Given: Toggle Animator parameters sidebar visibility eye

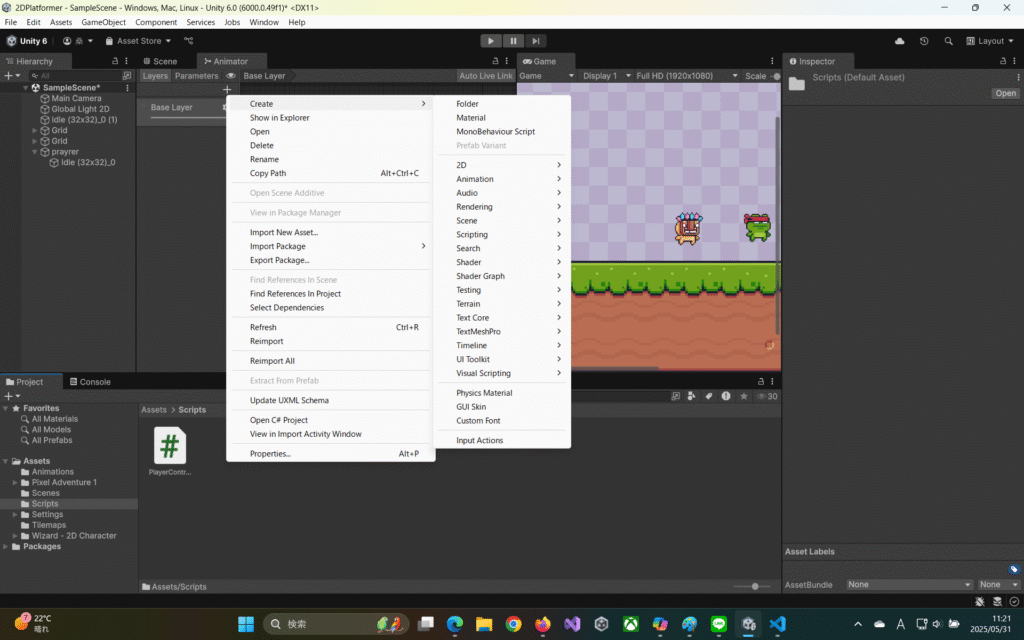Looking at the screenshot, I should point(231,76).
